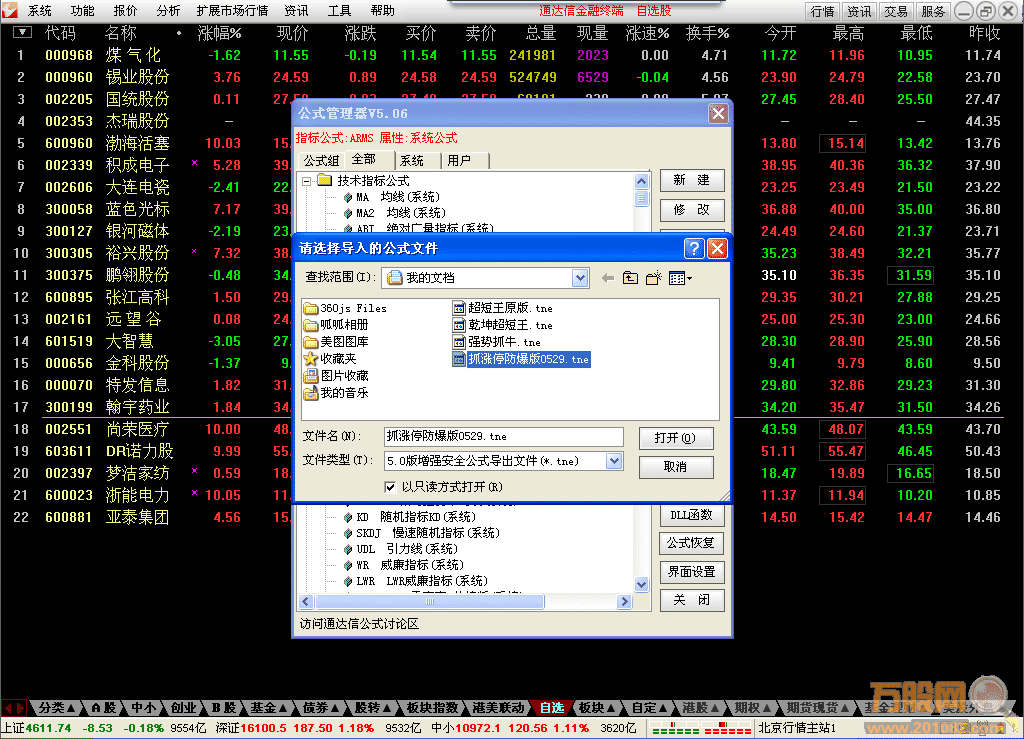Viewport: 1024px width, 739px height.
Task: Open 访问通达信公式讨论区 link
Action: pyautogui.click(x=359, y=624)
